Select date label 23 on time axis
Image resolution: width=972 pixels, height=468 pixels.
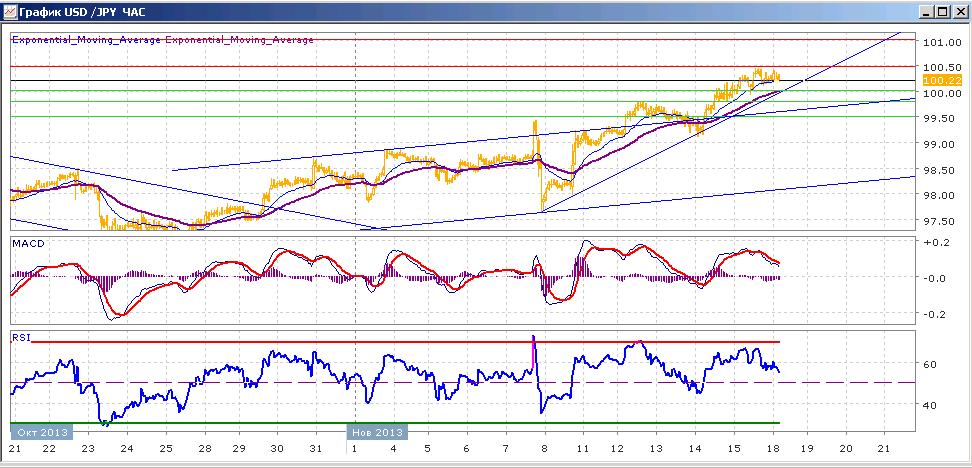pyautogui.click(x=87, y=448)
